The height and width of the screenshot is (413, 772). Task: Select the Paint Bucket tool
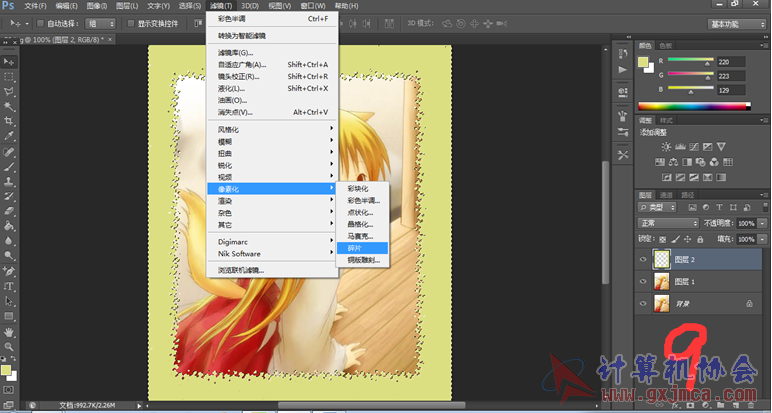click(x=9, y=225)
